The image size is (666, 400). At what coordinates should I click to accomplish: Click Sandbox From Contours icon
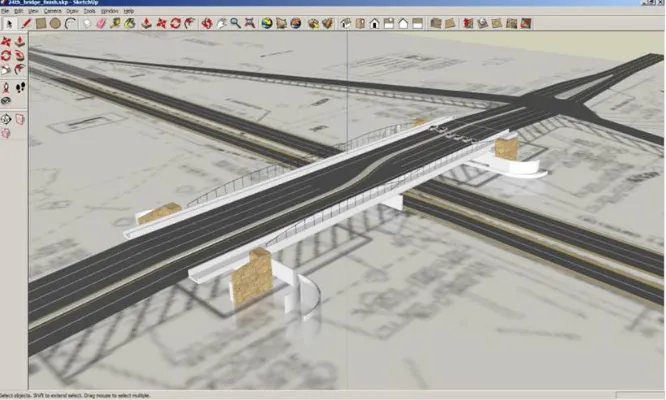click(x=436, y=24)
